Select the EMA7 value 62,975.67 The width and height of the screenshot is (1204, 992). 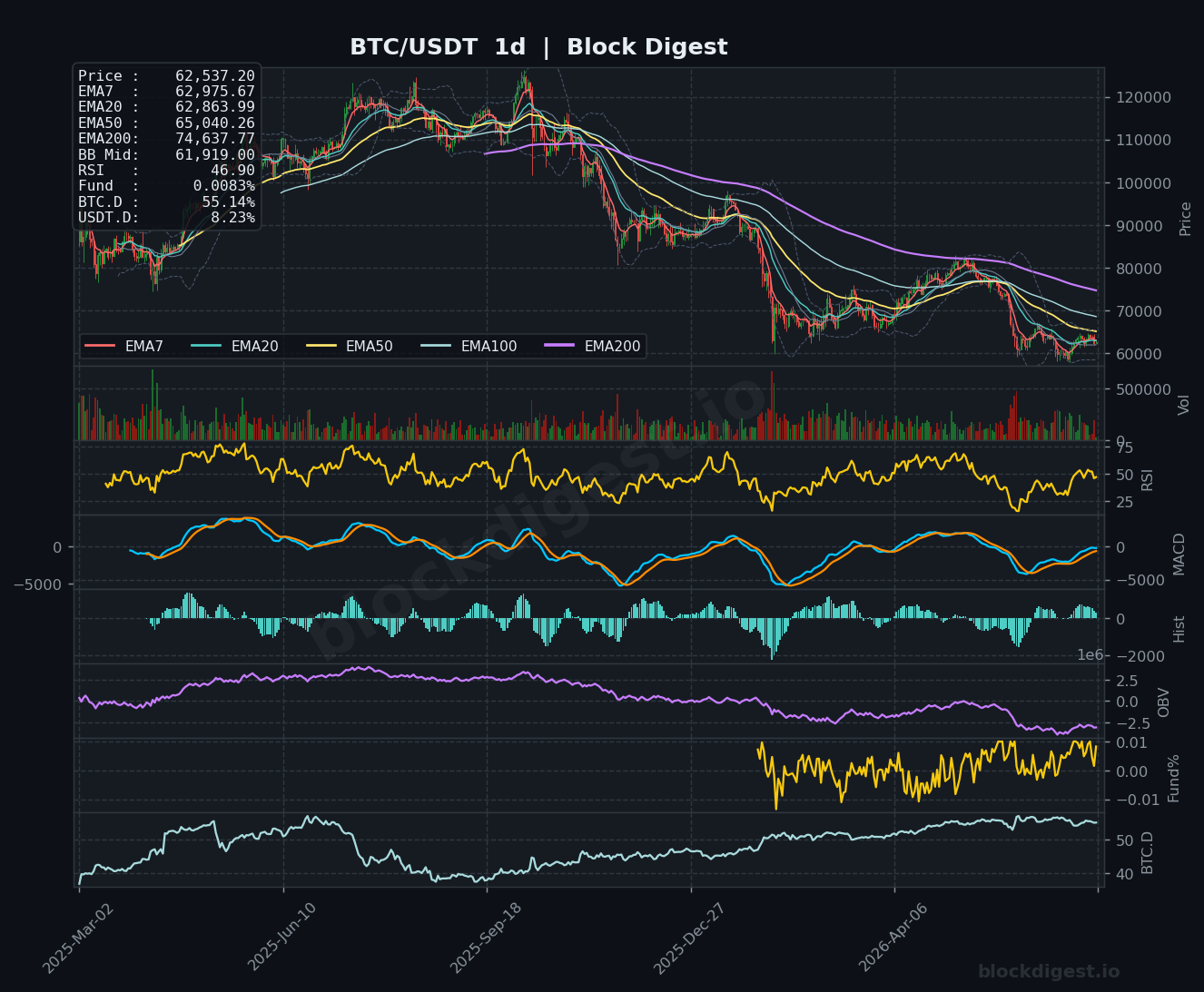[x=215, y=92]
